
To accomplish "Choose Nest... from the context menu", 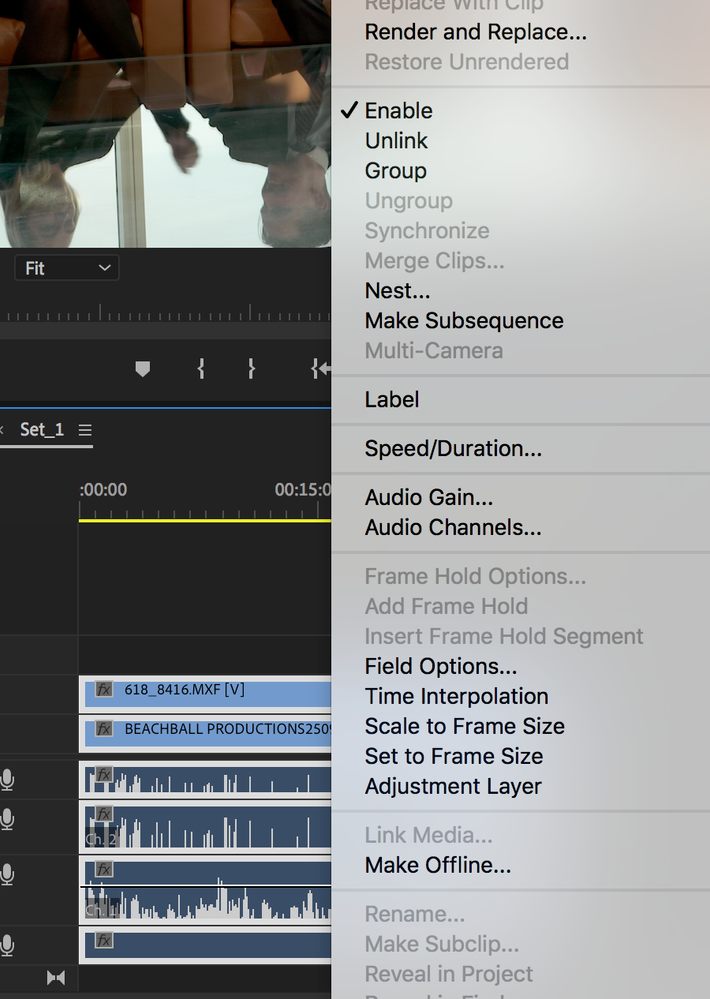I will pyautogui.click(x=397, y=291).
